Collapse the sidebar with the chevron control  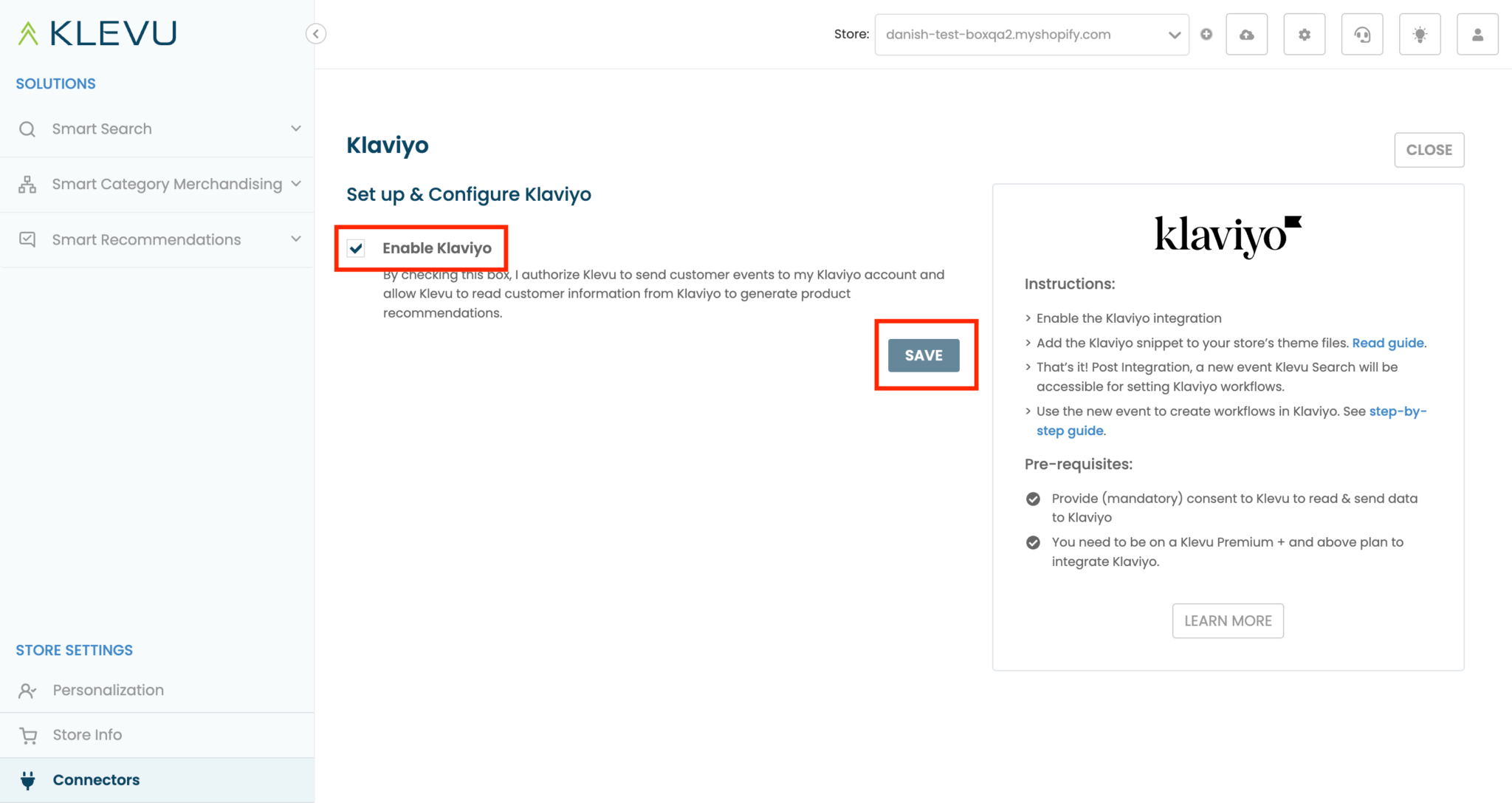316,33
